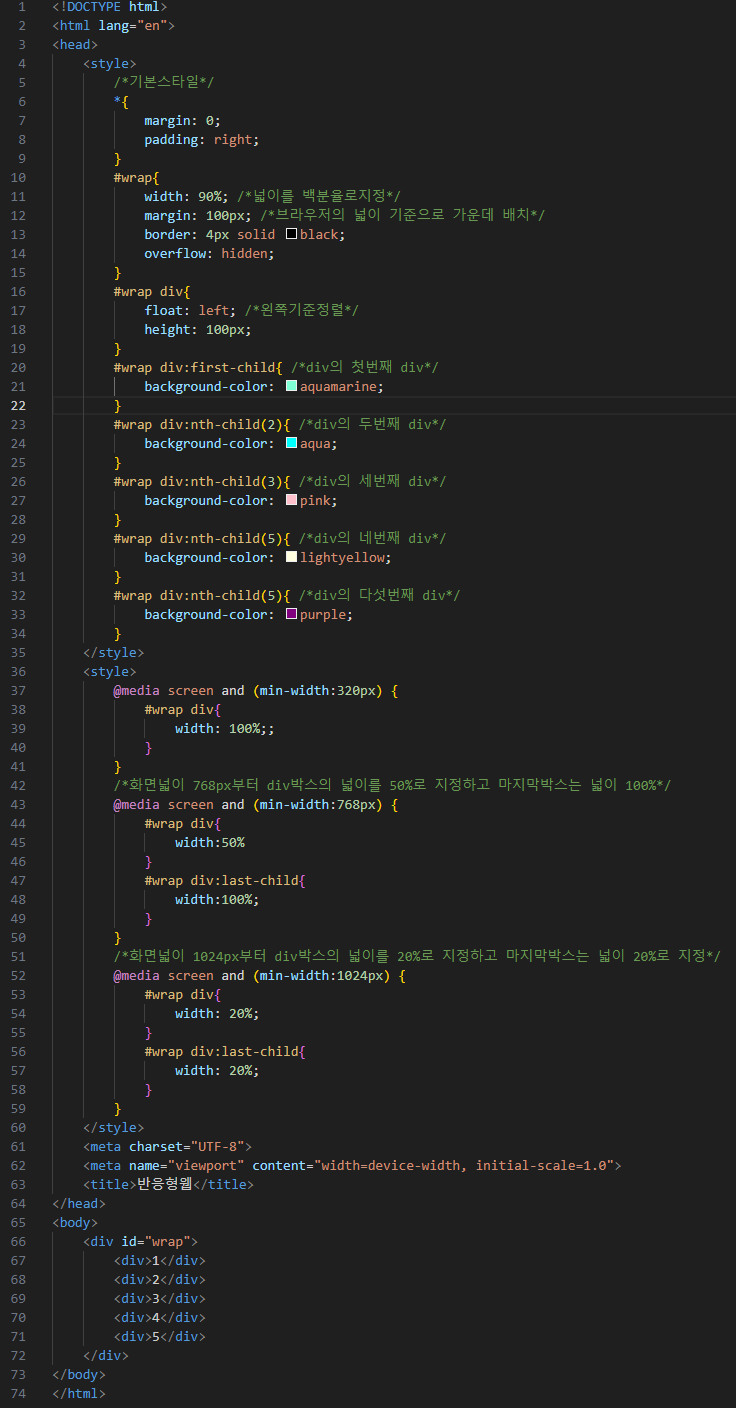Image resolution: width=736 pixels, height=1408 pixels.
Task: Click the 왼쪽기준정렬 comment
Action: pos(302,310)
